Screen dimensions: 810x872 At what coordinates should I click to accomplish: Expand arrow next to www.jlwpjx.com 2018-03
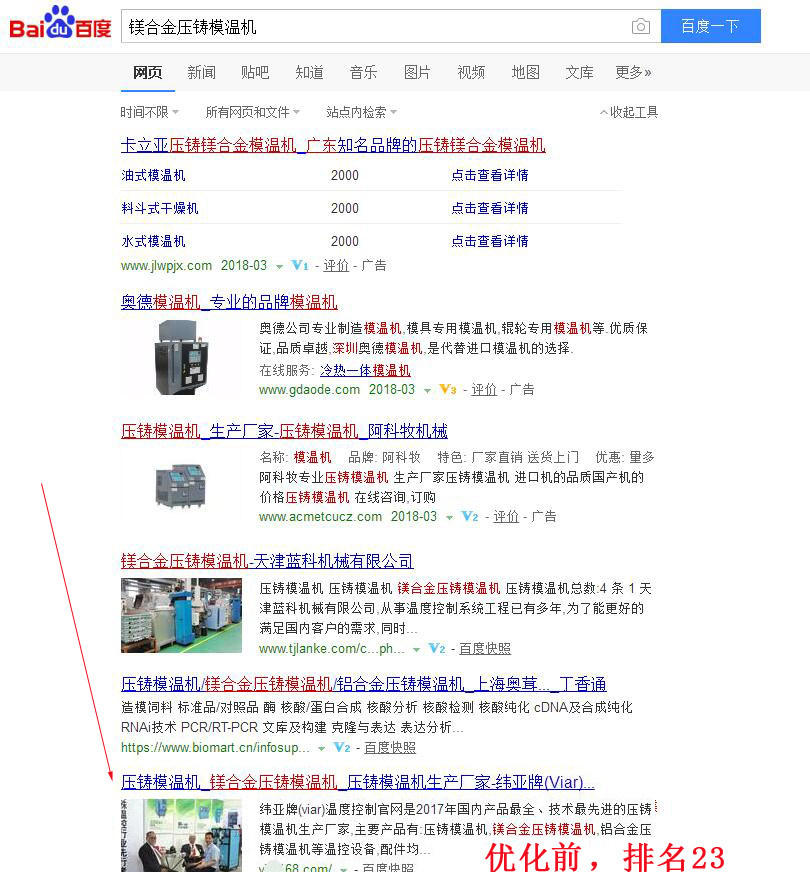pyautogui.click(x=279, y=267)
